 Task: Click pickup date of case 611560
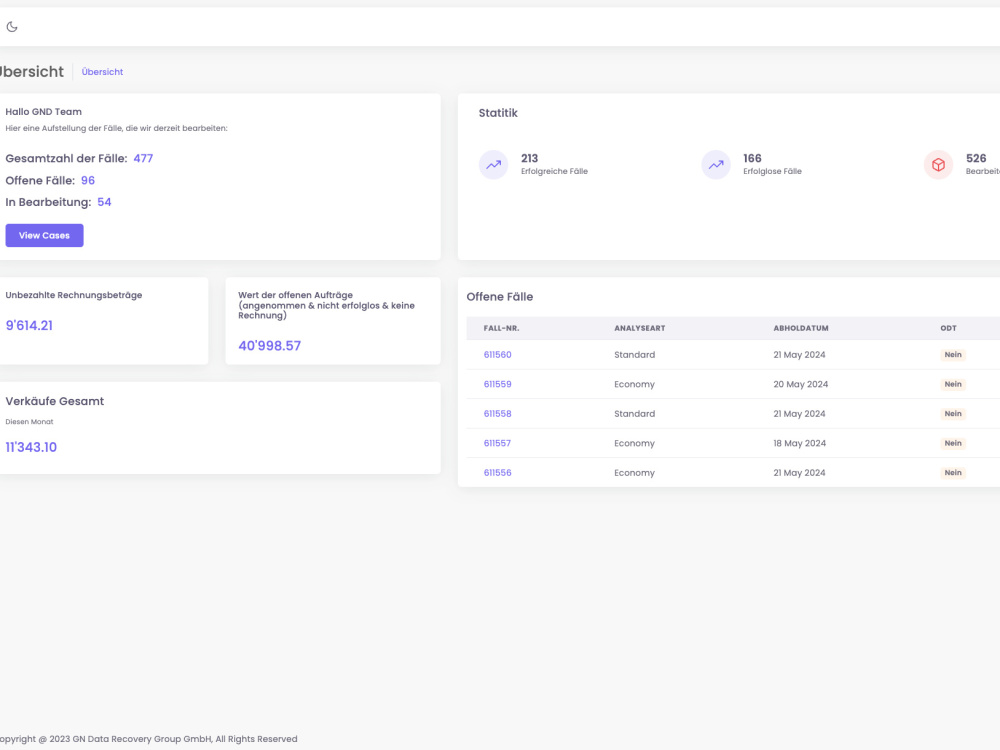click(x=800, y=355)
